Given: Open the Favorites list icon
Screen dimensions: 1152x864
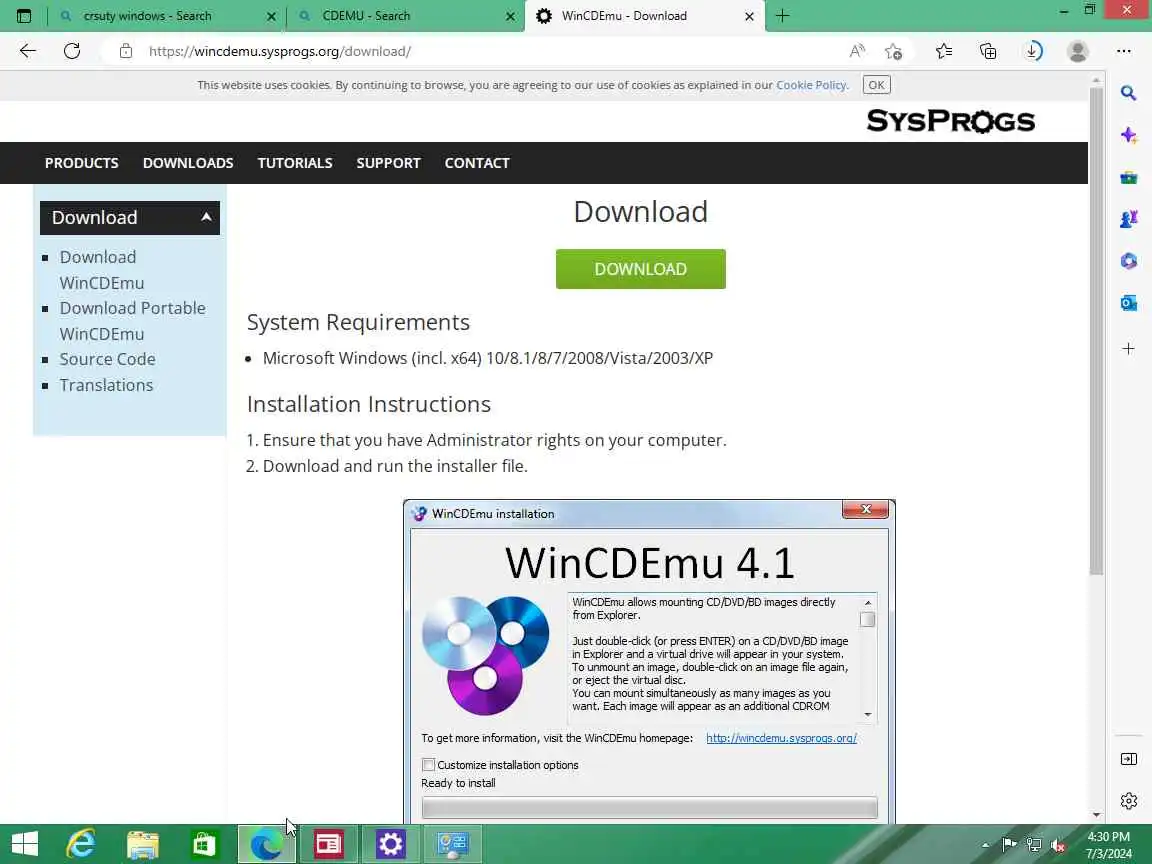Looking at the screenshot, I should click(944, 51).
